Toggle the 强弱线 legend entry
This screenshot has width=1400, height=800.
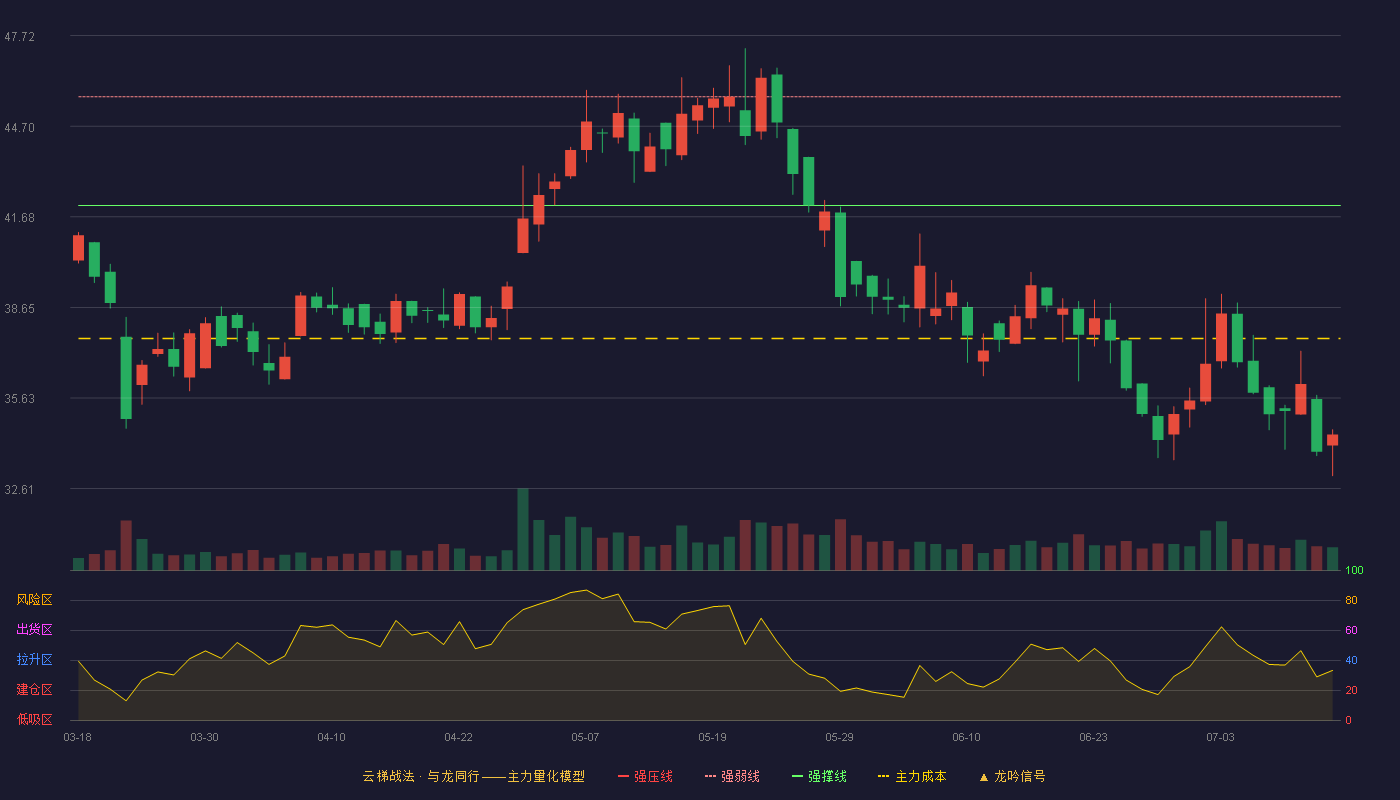pos(732,776)
